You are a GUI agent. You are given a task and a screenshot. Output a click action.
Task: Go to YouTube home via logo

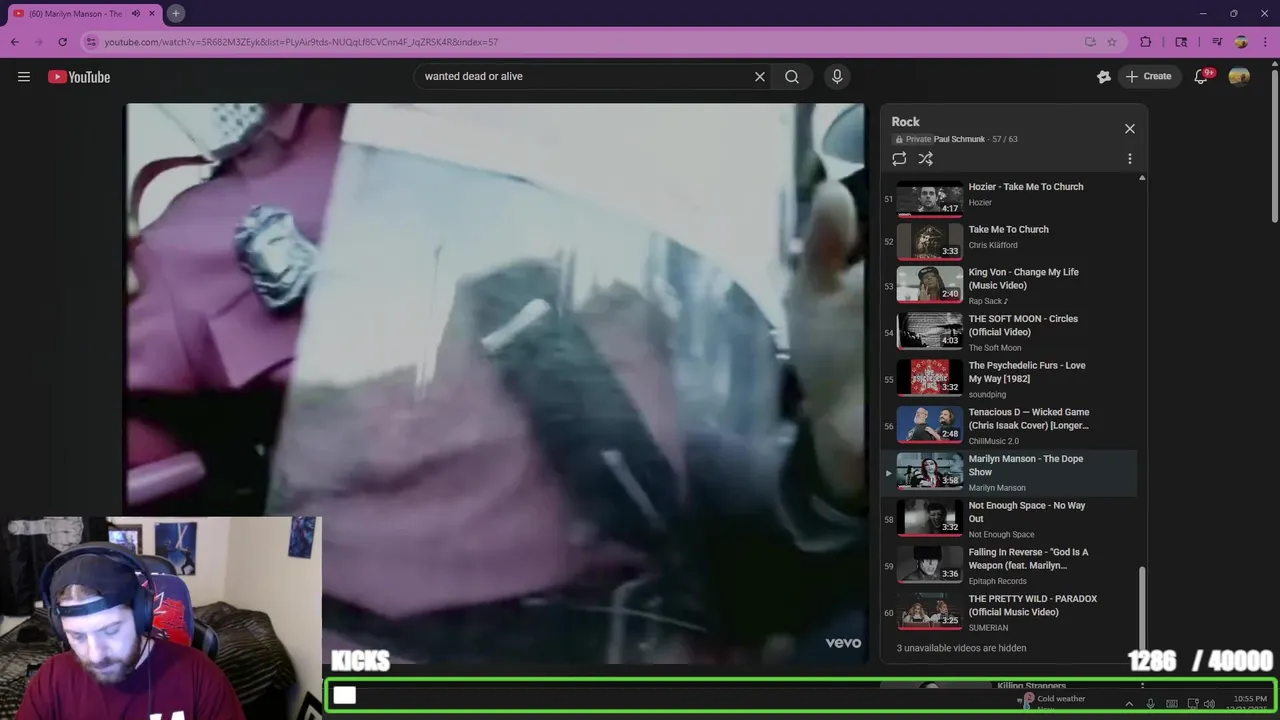pyautogui.click(x=79, y=77)
